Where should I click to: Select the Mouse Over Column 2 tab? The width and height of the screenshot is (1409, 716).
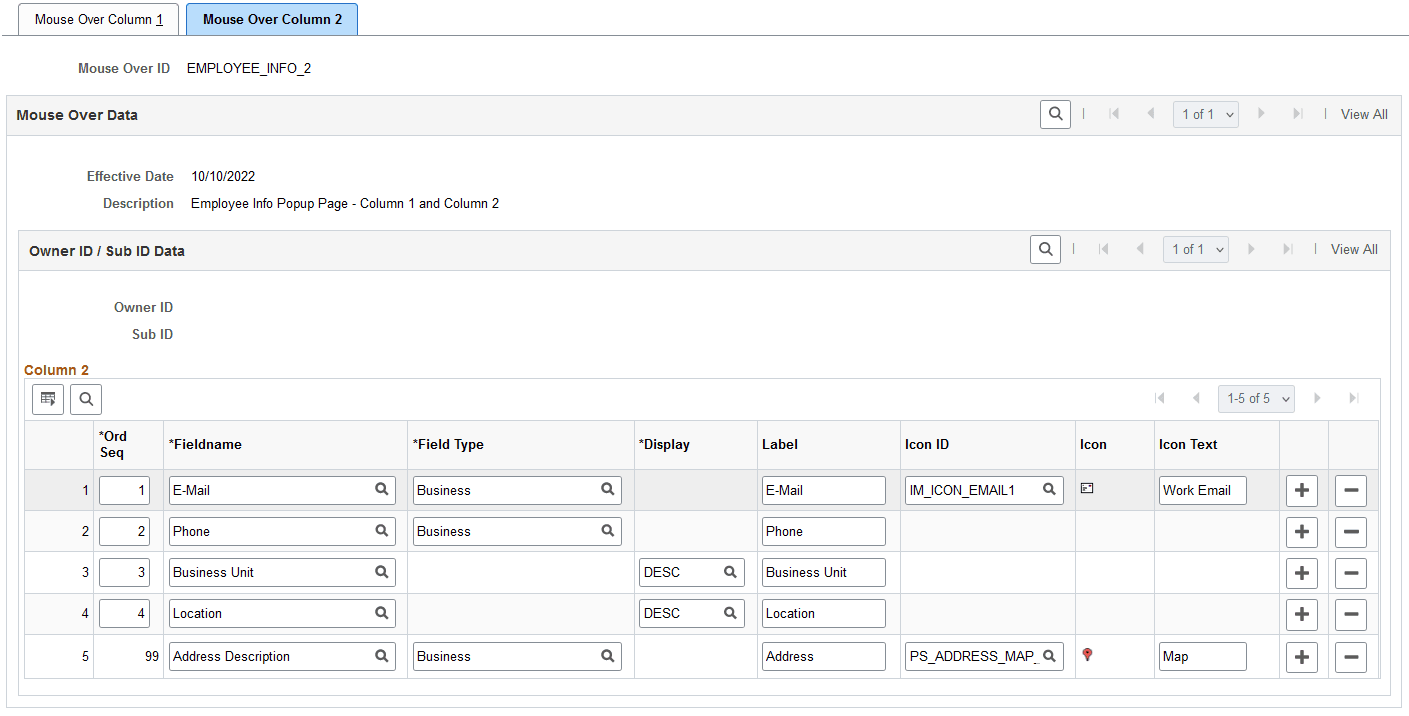(x=272, y=20)
